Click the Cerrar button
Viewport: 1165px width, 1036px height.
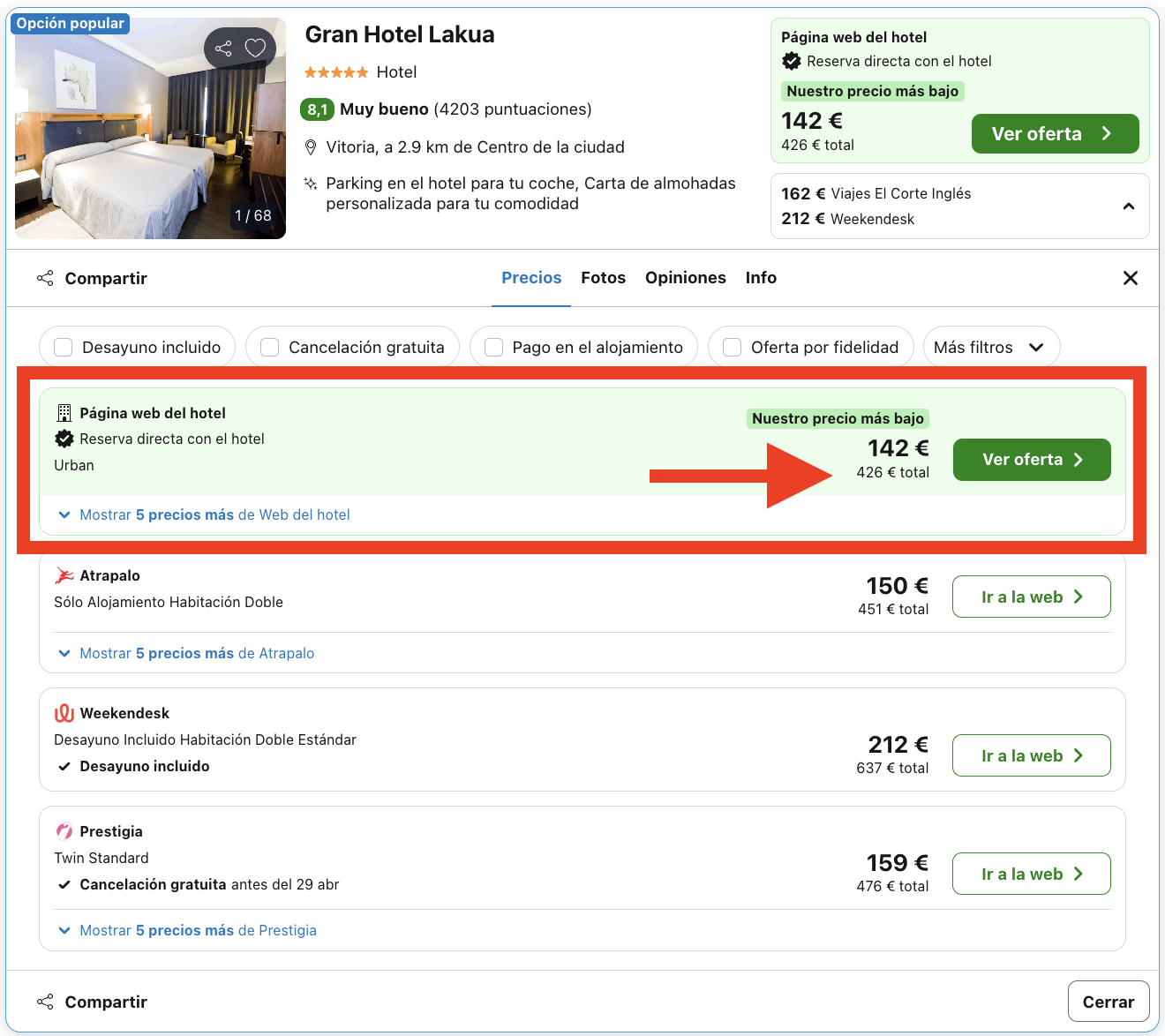pyautogui.click(x=1109, y=1002)
